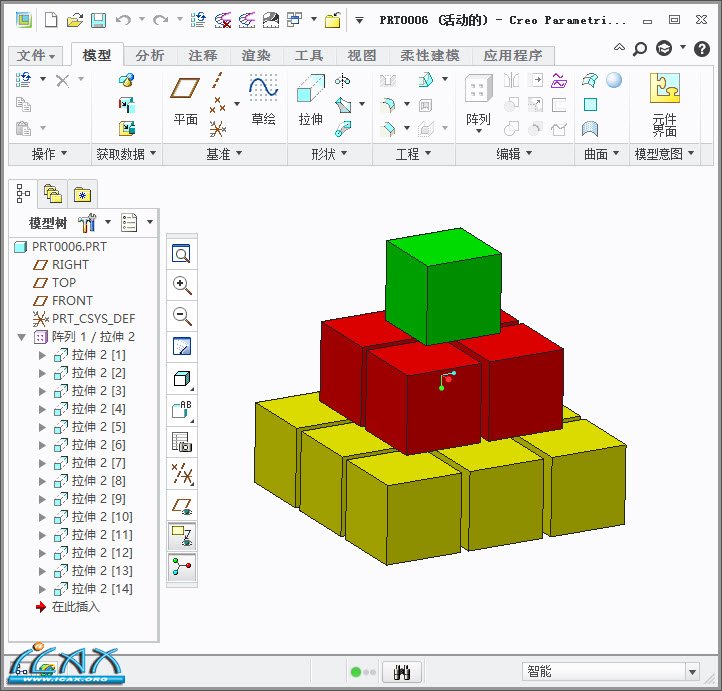Open the 操作 group dropdown
This screenshot has width=722, height=691.
click(x=49, y=154)
